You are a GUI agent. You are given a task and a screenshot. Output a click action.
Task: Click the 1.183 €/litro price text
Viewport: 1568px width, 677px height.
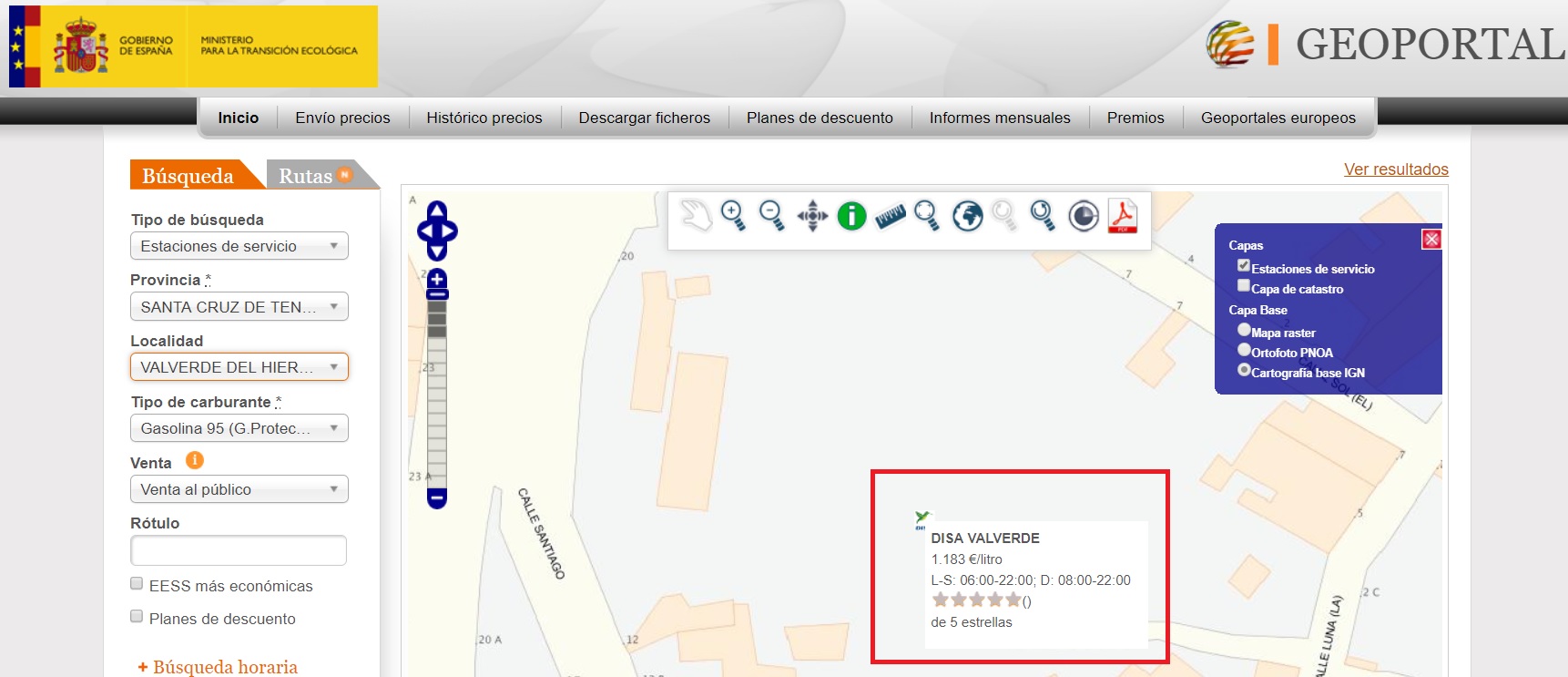tap(966, 559)
